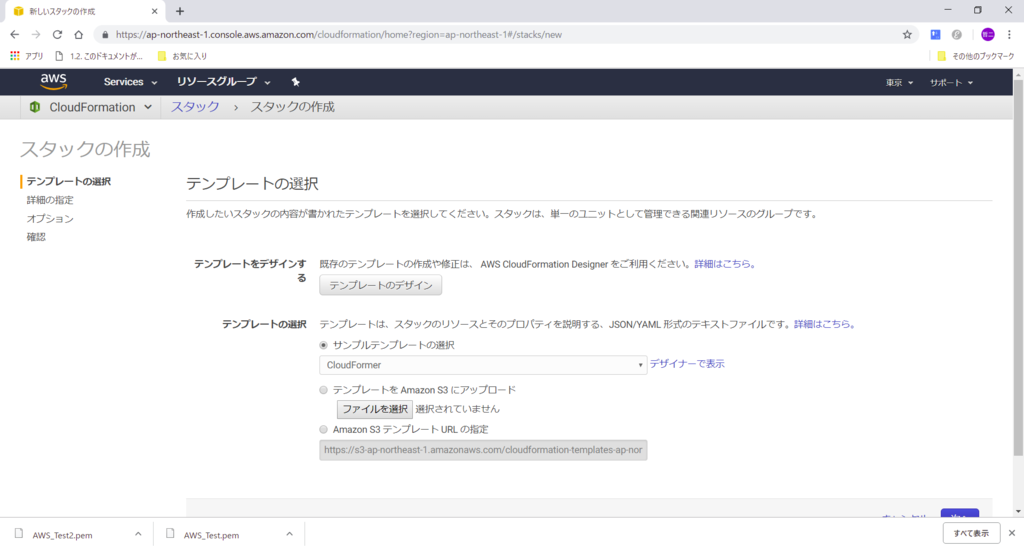
Task: Click the gray circular extension icon
Action: pos(957,35)
